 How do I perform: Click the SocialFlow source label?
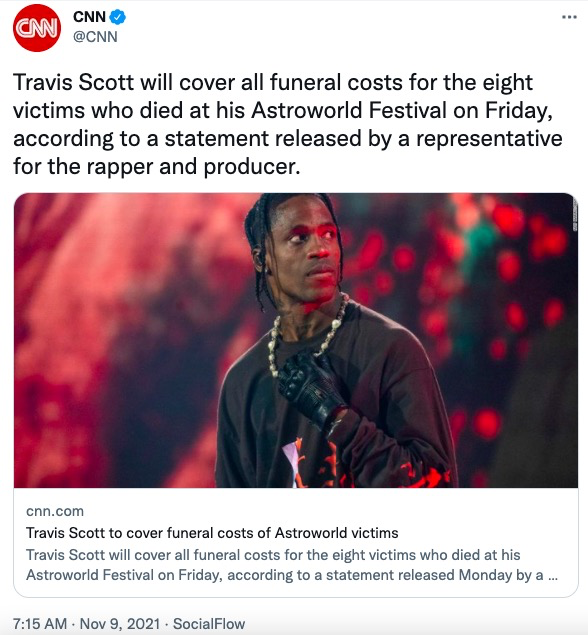[x=209, y=624]
